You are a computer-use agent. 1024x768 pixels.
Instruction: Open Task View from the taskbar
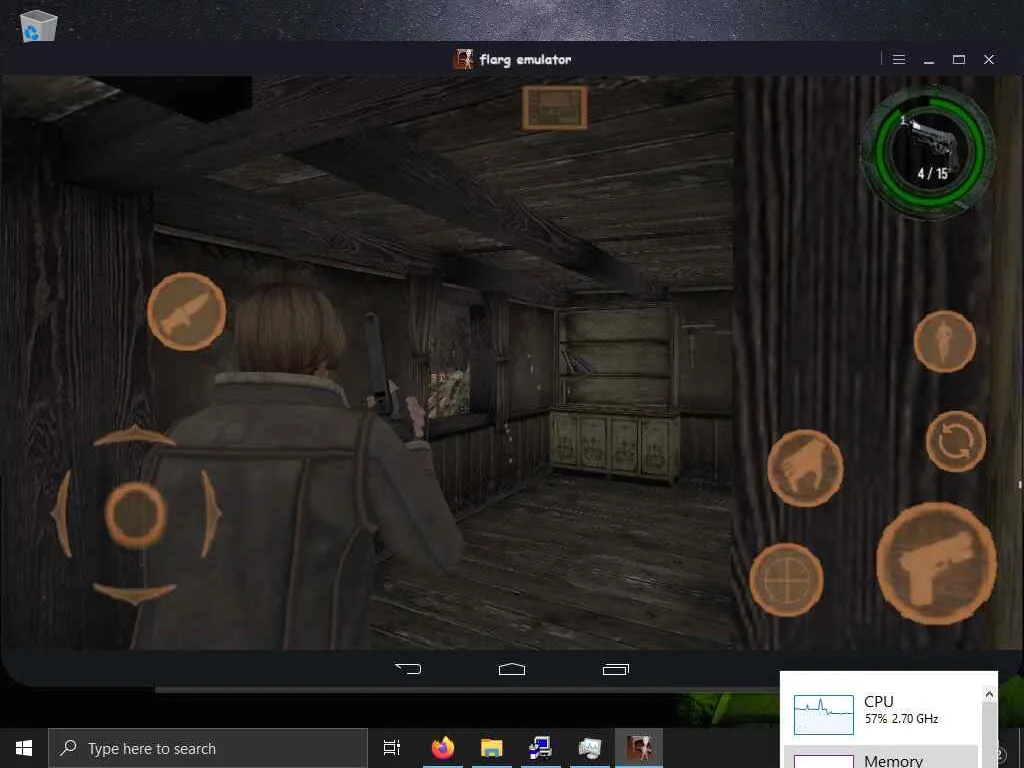[x=392, y=748]
